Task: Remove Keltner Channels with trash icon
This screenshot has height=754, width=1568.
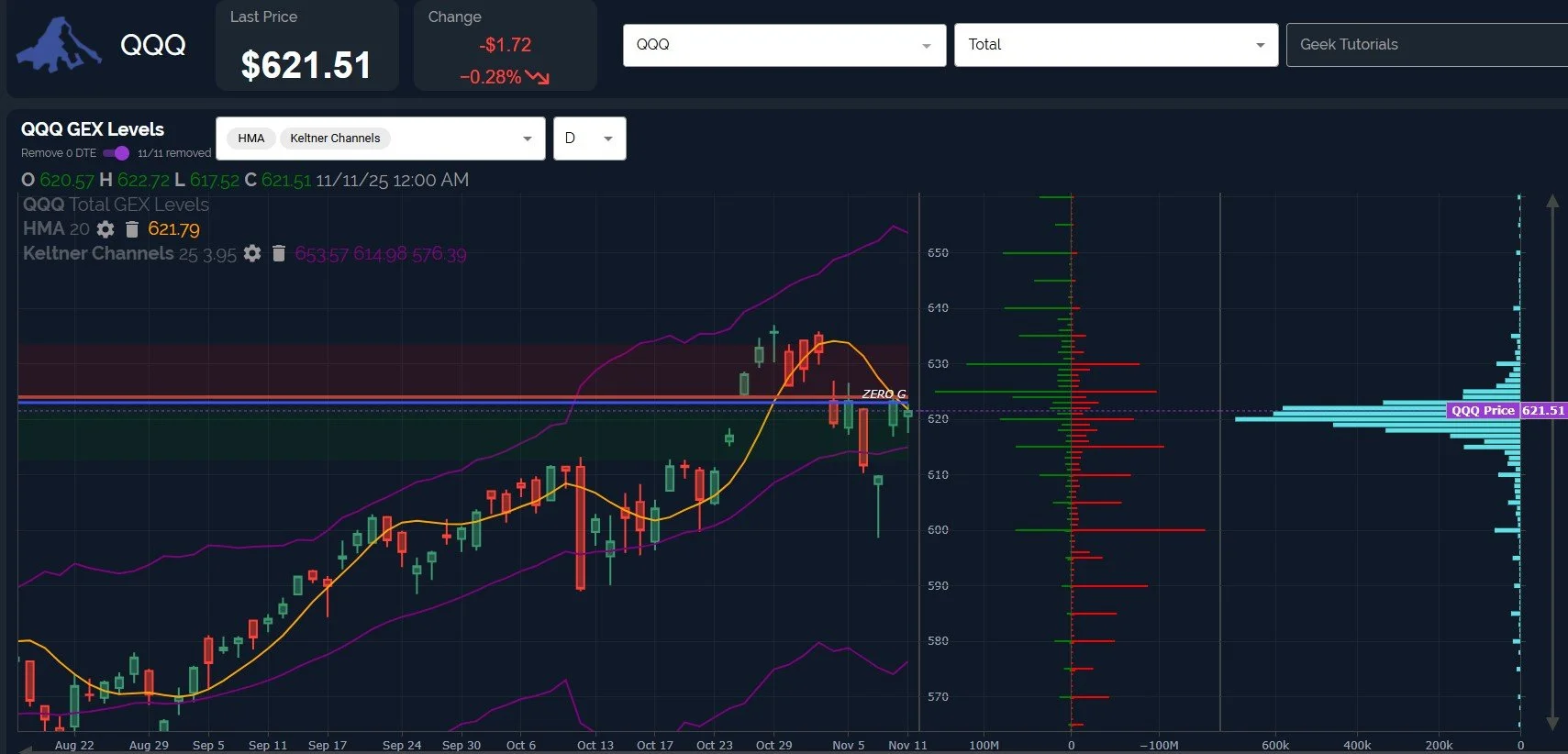Action: (279, 253)
